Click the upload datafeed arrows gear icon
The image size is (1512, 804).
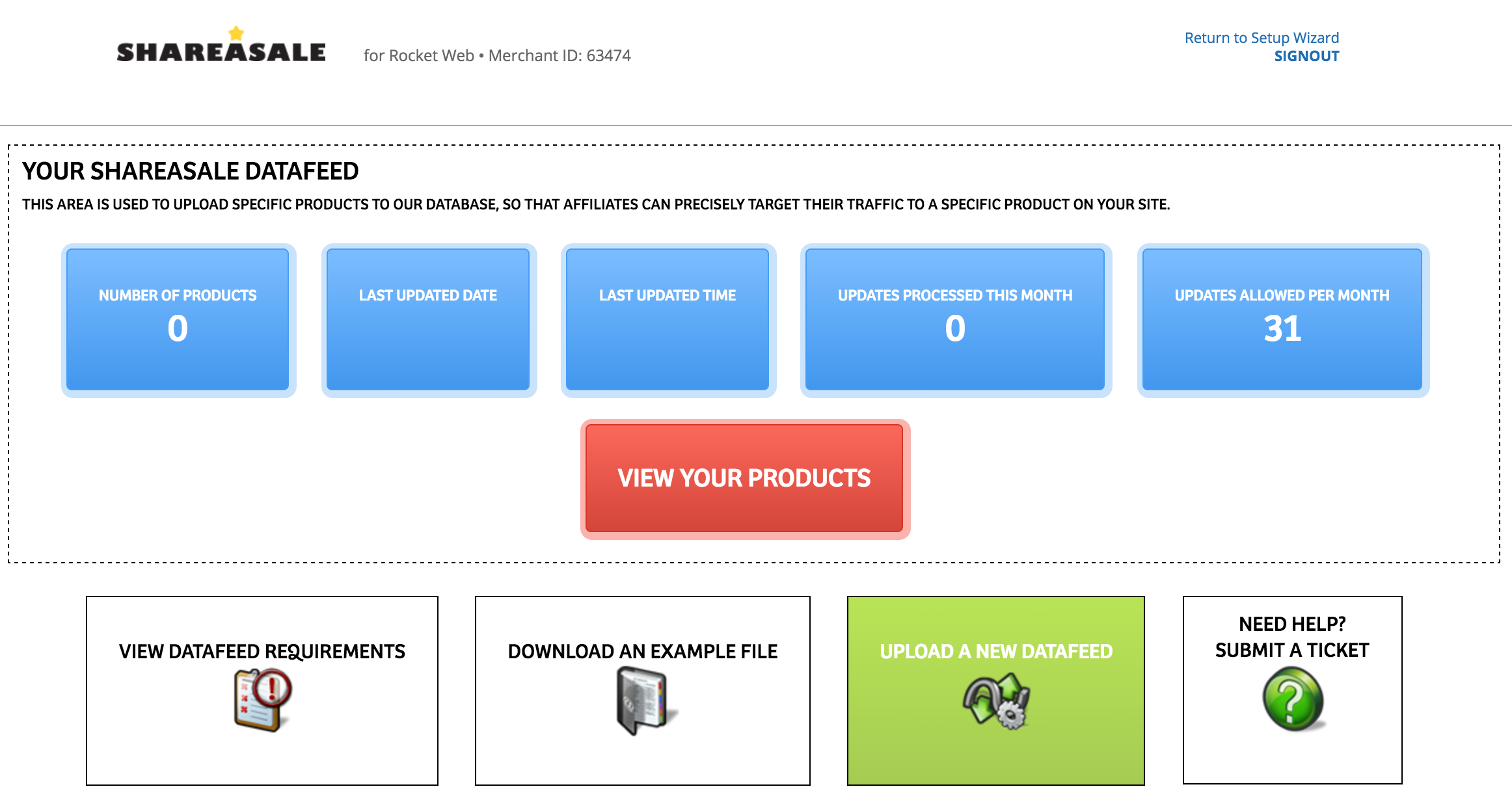(996, 701)
